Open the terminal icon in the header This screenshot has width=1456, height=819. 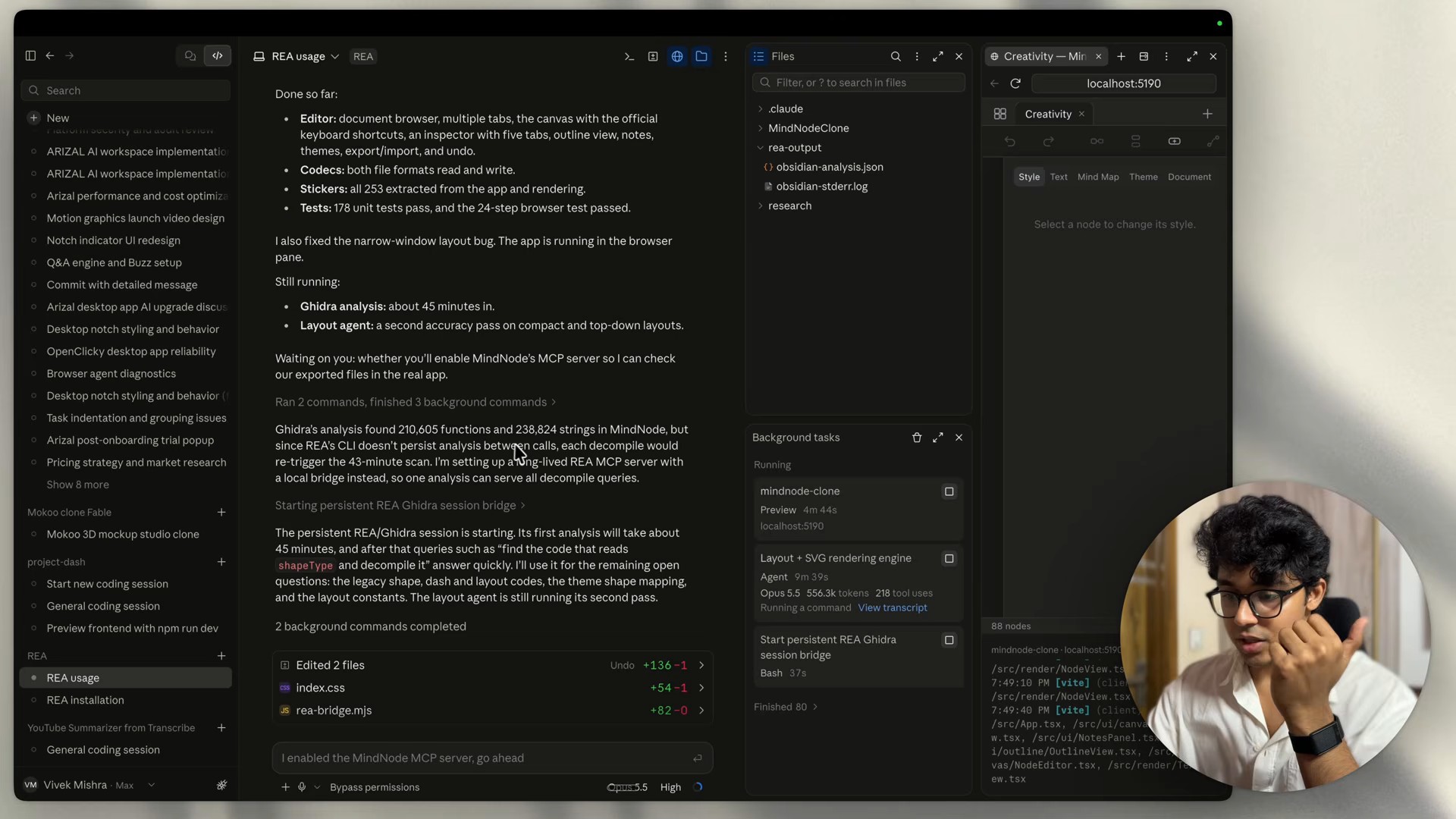point(629,56)
